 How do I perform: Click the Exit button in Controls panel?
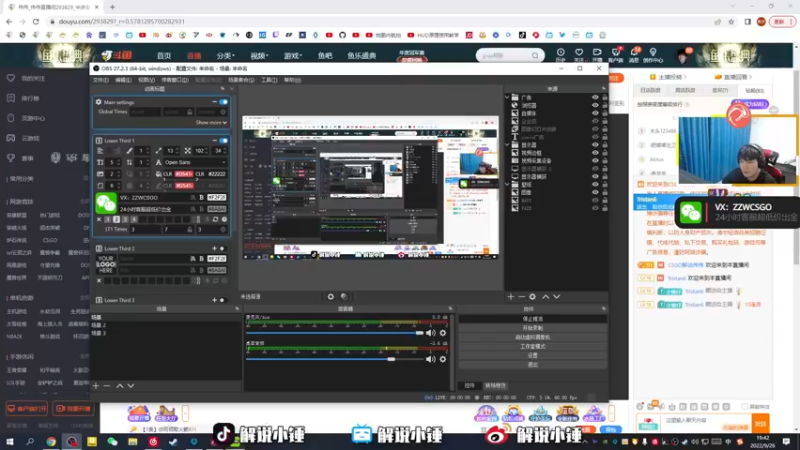point(533,365)
